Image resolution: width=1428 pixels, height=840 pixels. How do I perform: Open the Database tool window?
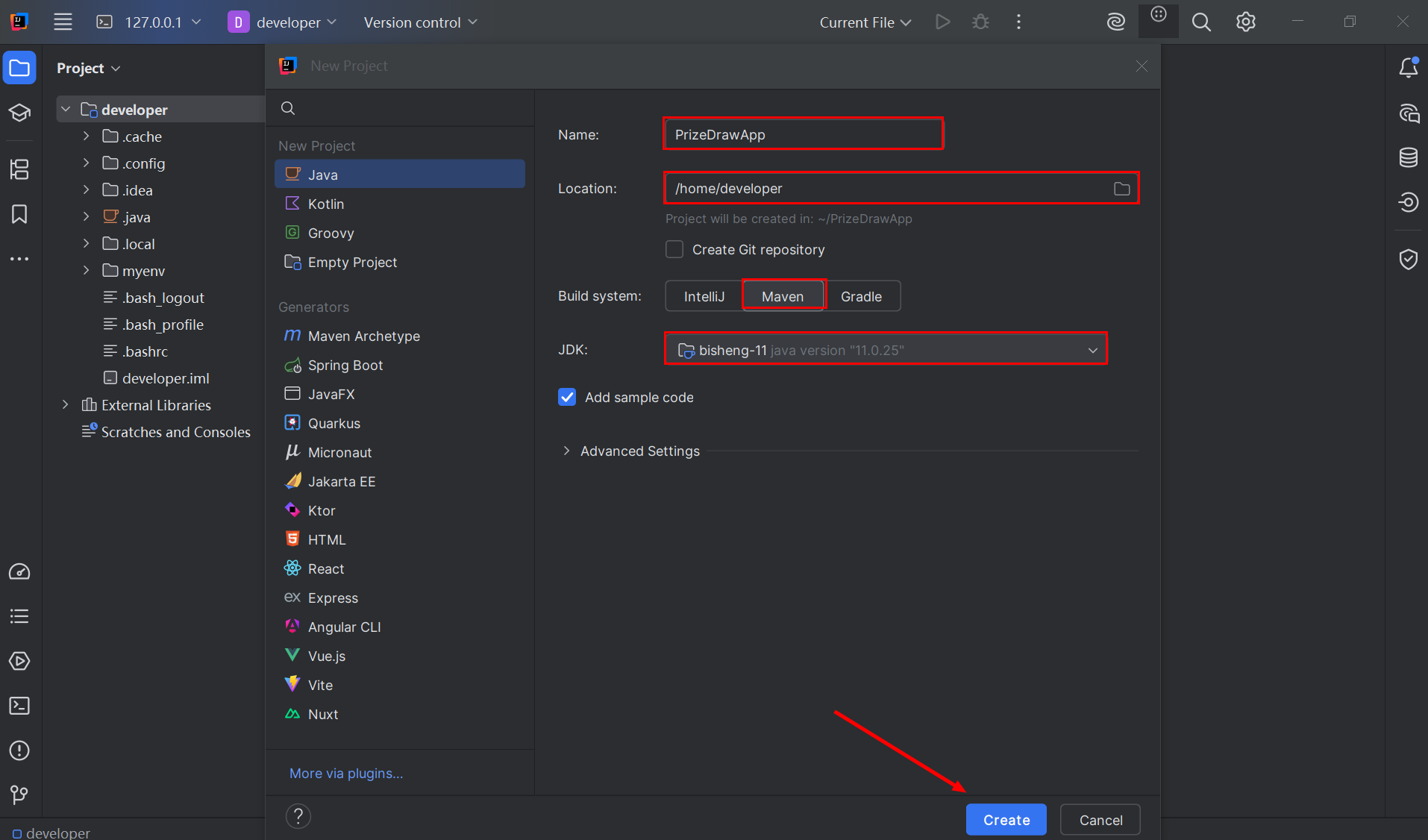click(1408, 157)
